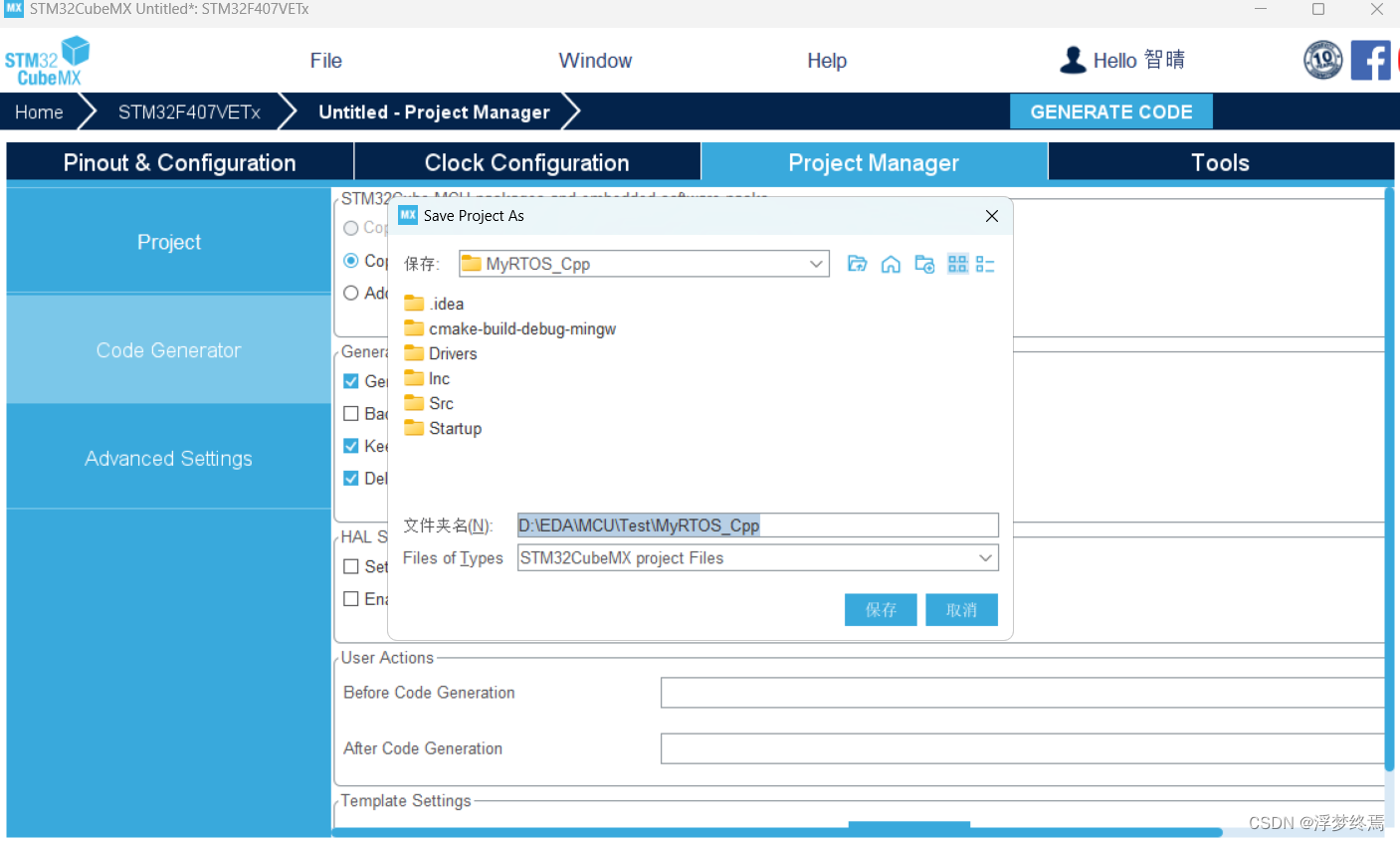The width and height of the screenshot is (1400, 841).
Task: Minimize the STM32CubeMX window
Action: (1261, 9)
